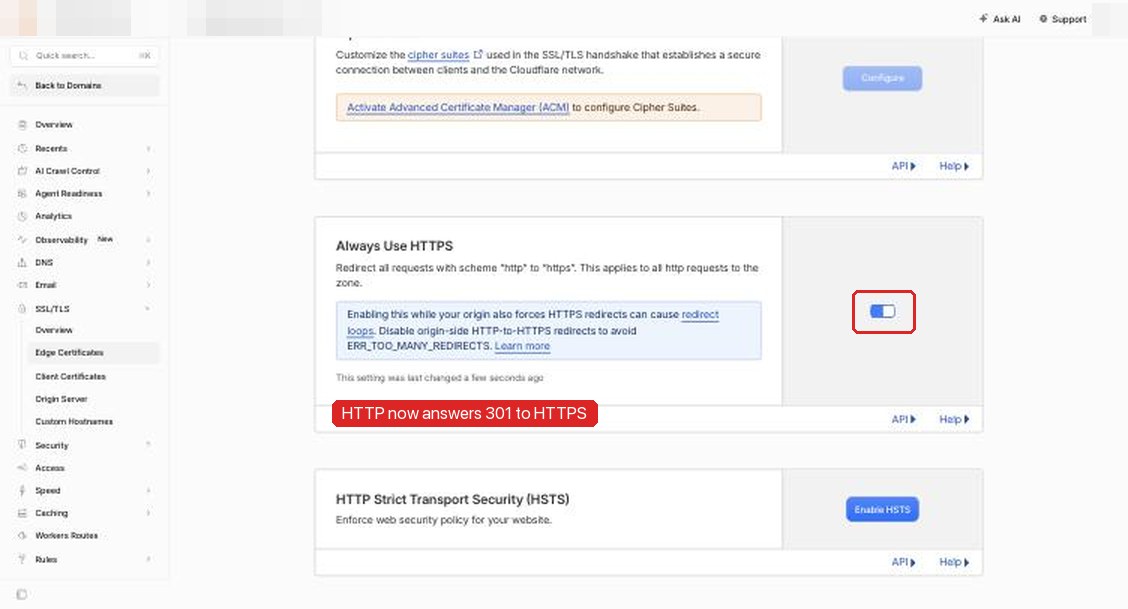Open Workers Routes in sidebar
Viewport: 1128px width, 609px height.
click(x=66, y=536)
